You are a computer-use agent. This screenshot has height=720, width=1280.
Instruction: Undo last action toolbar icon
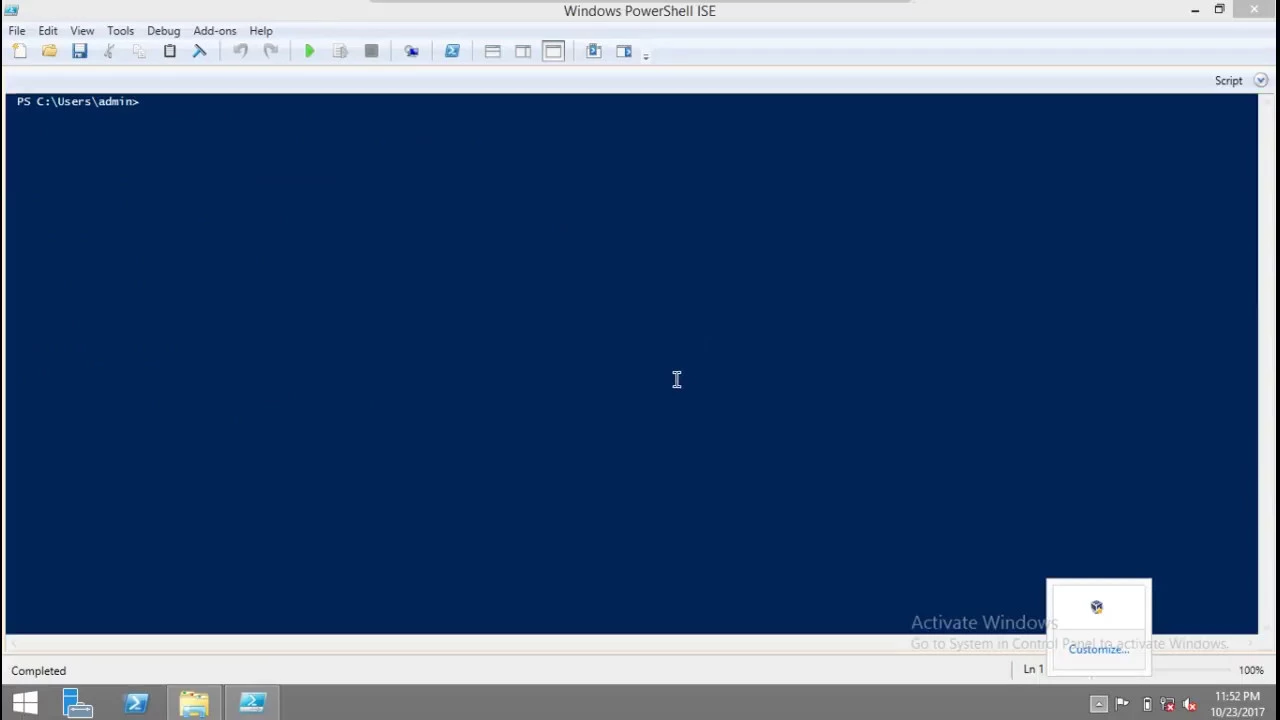tap(240, 51)
